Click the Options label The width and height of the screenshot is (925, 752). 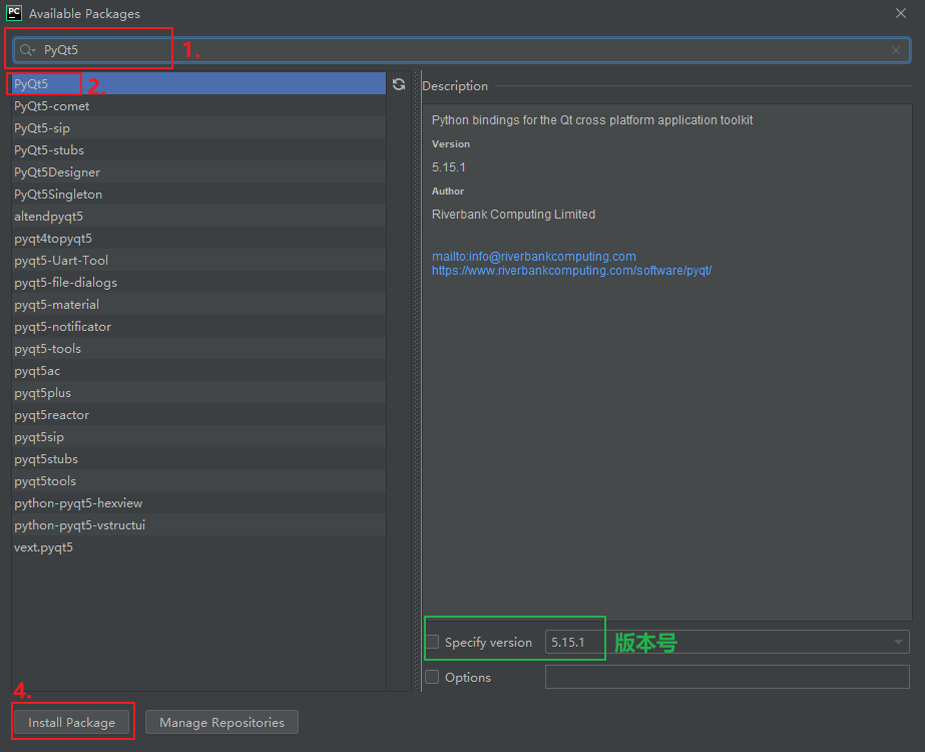[x=468, y=678]
